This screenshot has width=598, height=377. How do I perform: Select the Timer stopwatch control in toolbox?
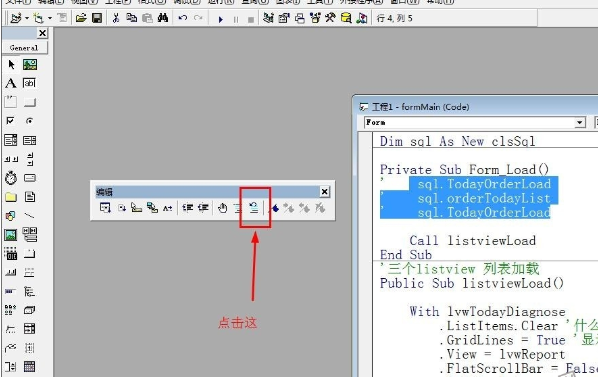(11, 178)
